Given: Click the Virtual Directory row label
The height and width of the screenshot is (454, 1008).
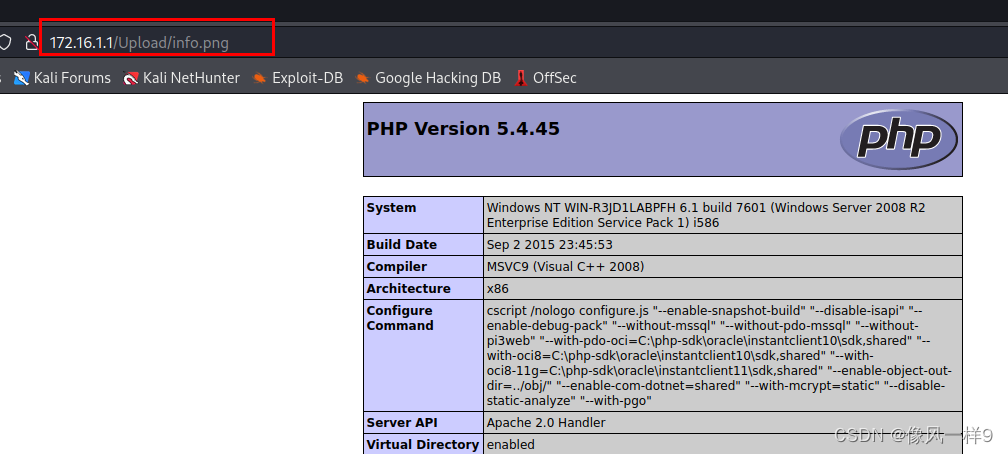Looking at the screenshot, I should click(x=422, y=444).
